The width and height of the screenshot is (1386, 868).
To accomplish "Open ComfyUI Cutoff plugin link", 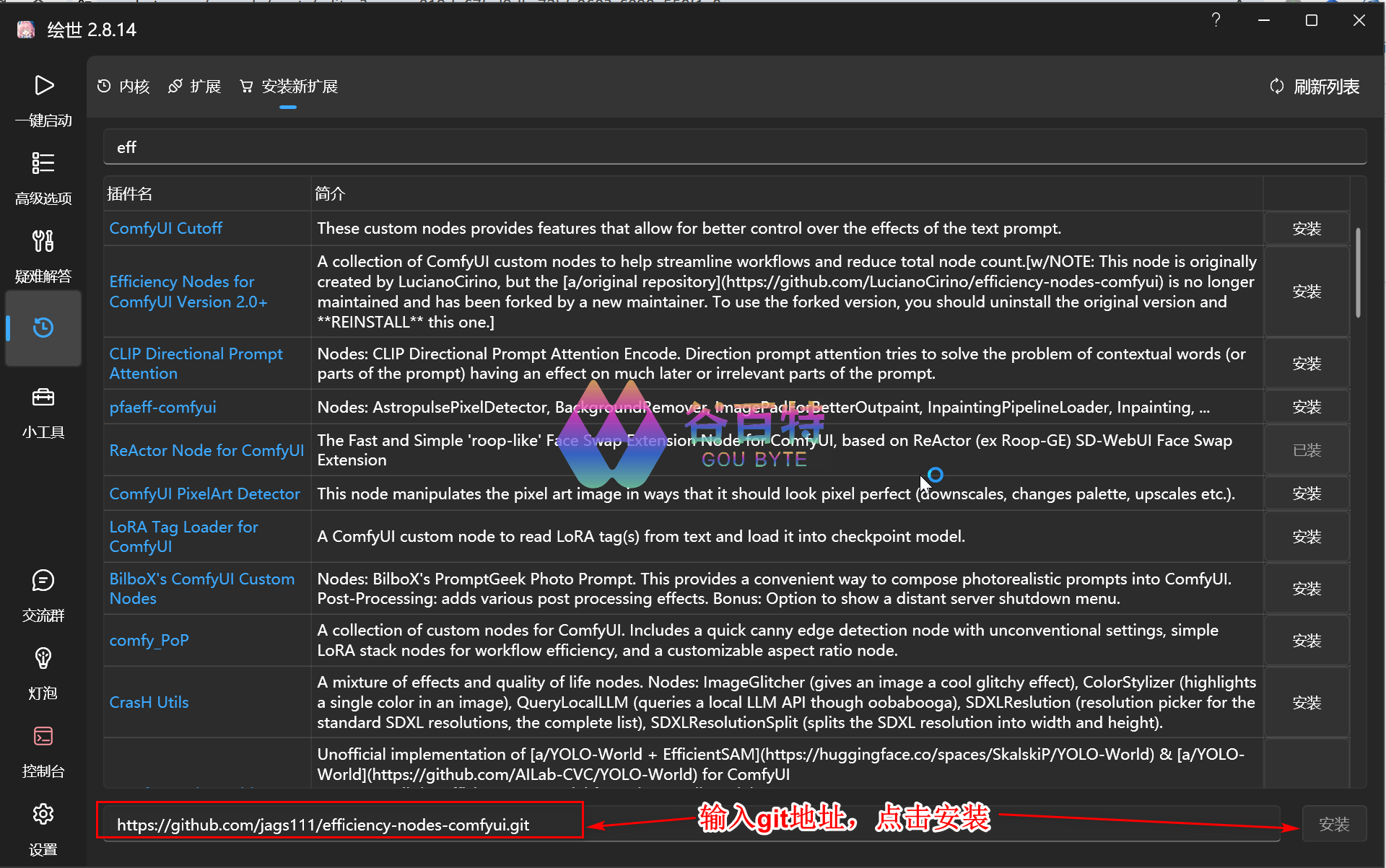I will [165, 229].
